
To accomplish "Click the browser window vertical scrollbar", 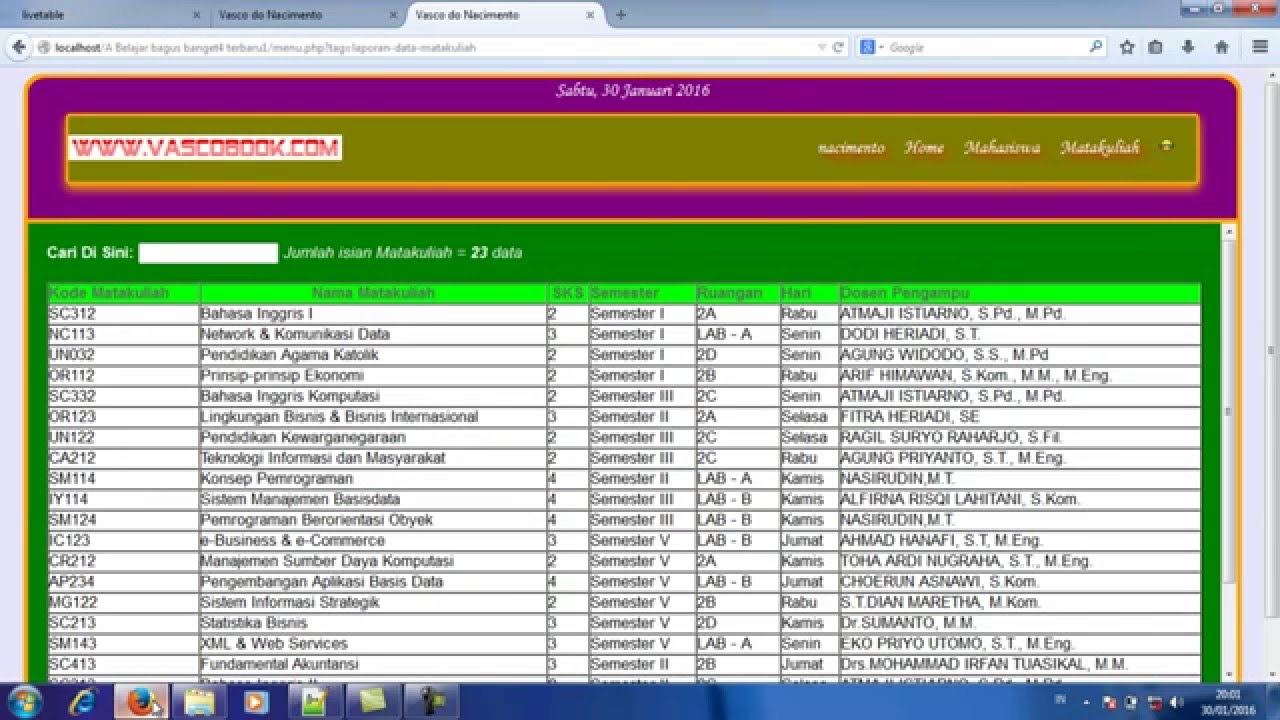I will click(x=1271, y=350).
